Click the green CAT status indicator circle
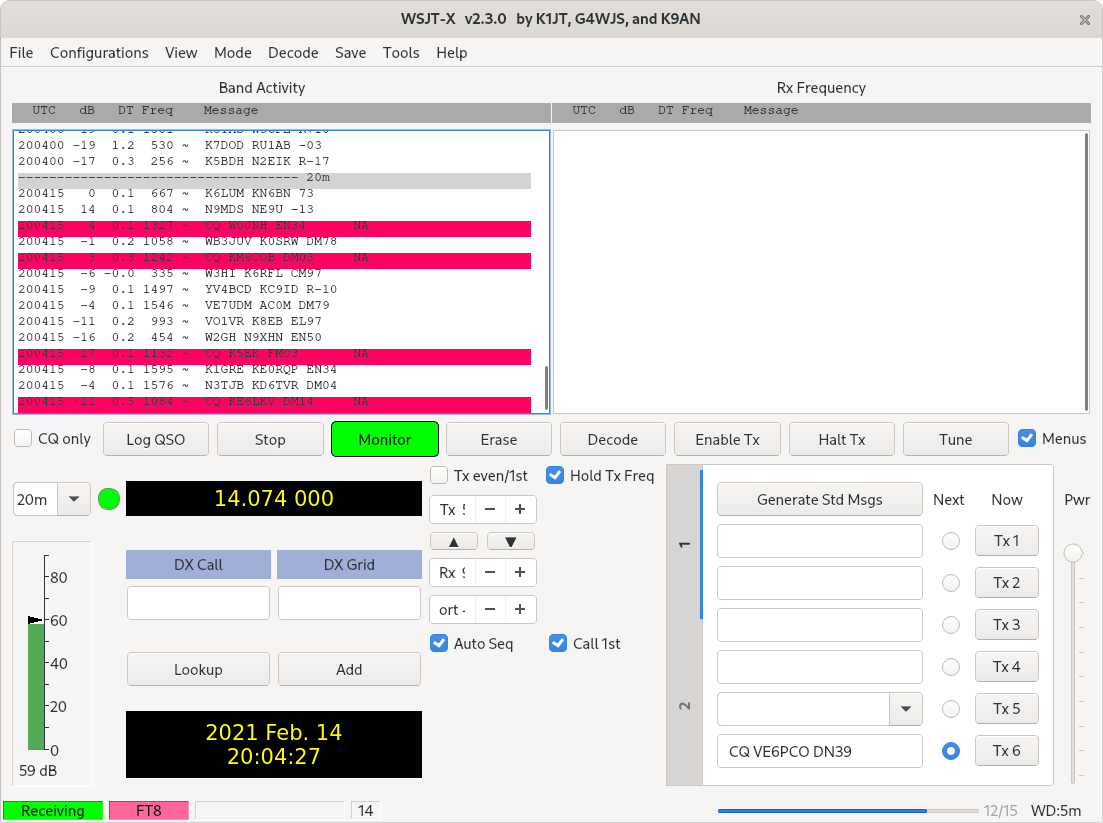 coord(109,499)
